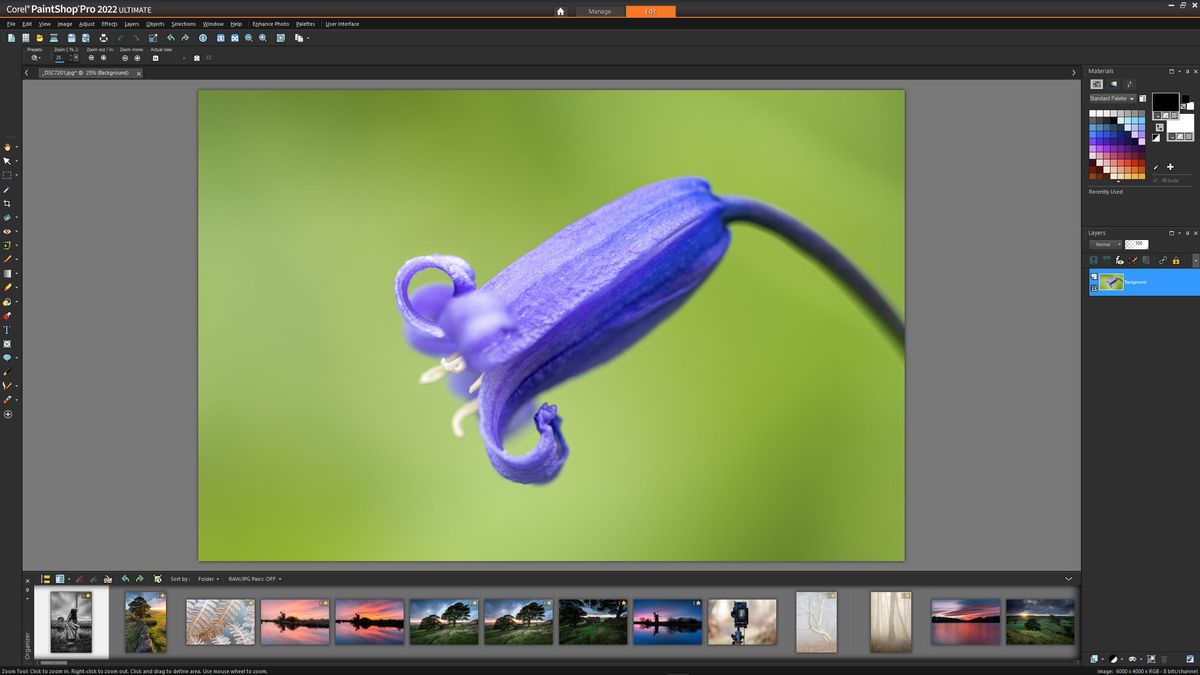
Task: Select the Pick tool
Action: point(7,158)
